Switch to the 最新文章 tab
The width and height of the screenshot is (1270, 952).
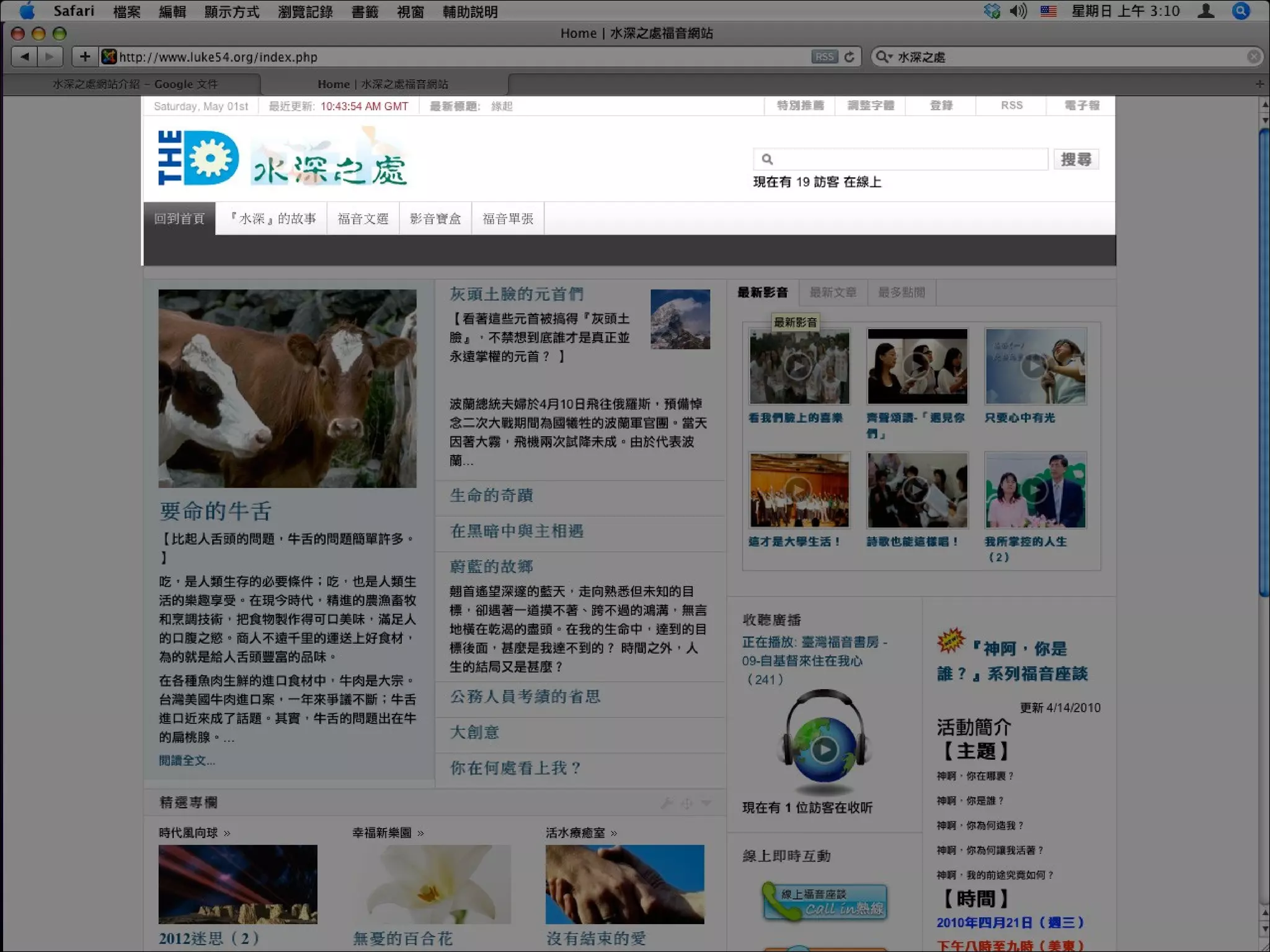[x=833, y=293]
